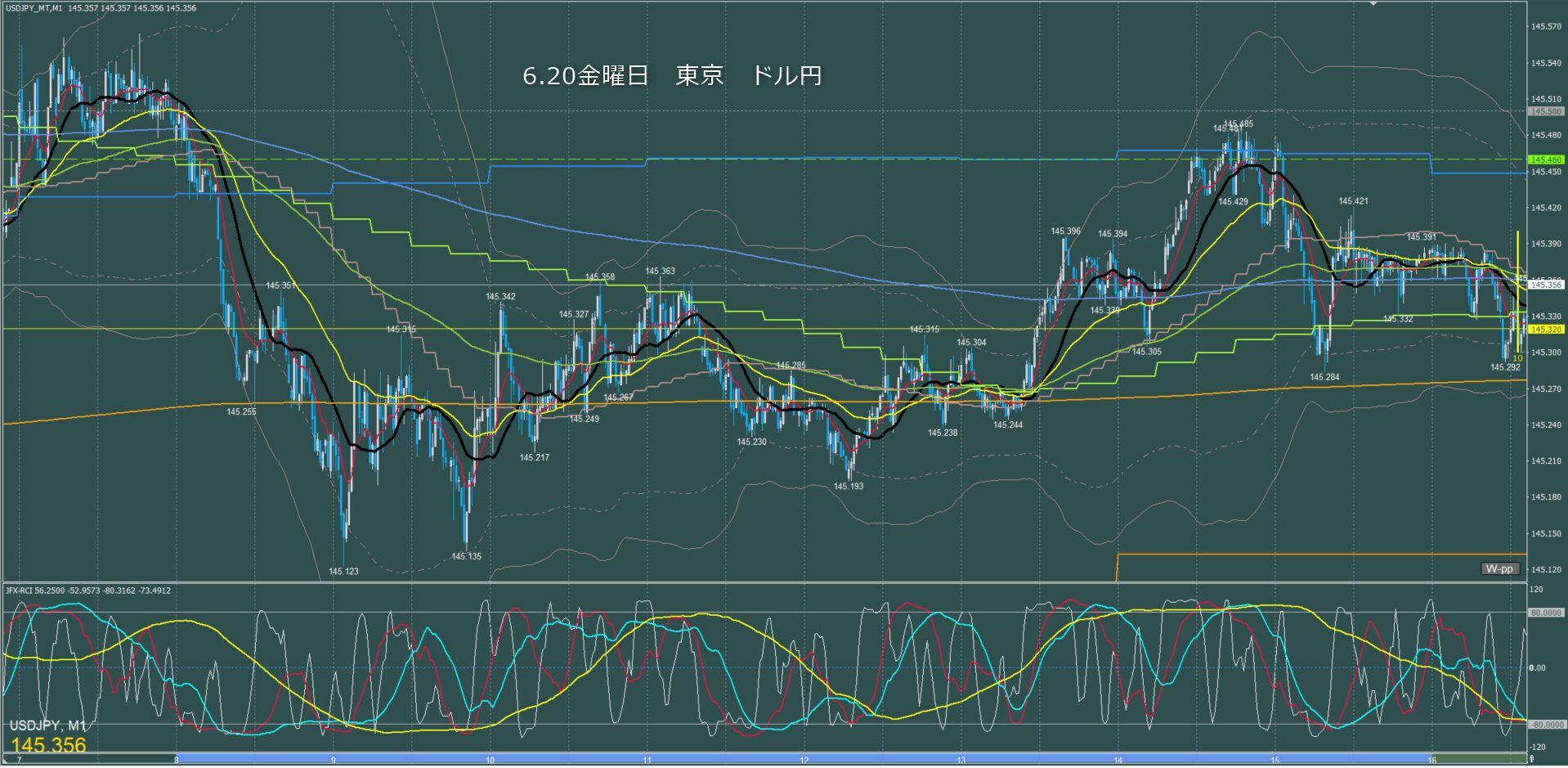Click the 12 o'clock marker on time axis
The width and height of the screenshot is (1568, 768).
(804, 760)
